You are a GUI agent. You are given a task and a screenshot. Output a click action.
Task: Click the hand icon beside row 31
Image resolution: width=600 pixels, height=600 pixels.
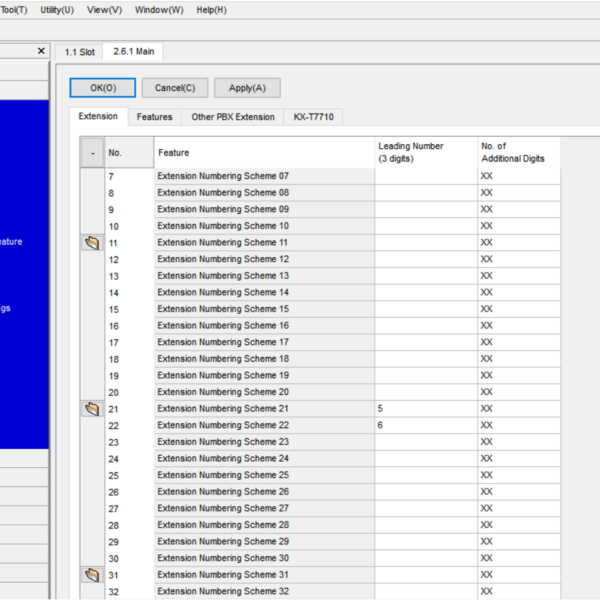pyautogui.click(x=92, y=575)
